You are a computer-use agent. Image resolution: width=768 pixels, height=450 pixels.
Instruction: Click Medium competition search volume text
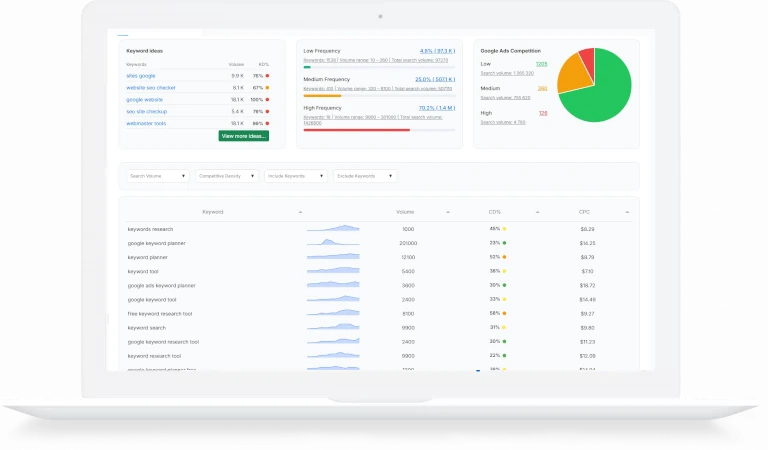[505, 97]
